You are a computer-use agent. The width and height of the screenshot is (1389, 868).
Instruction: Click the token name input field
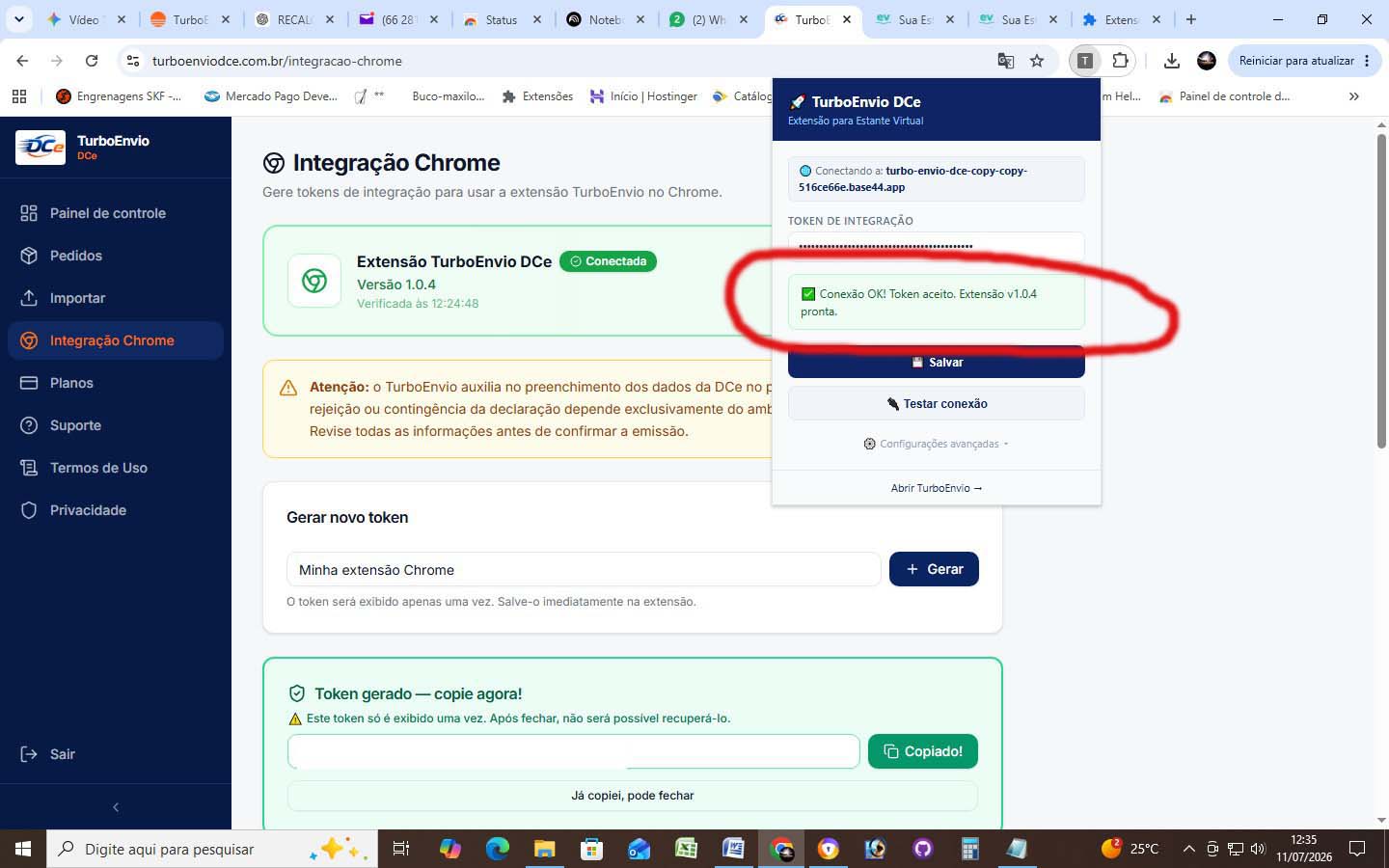[x=584, y=569]
